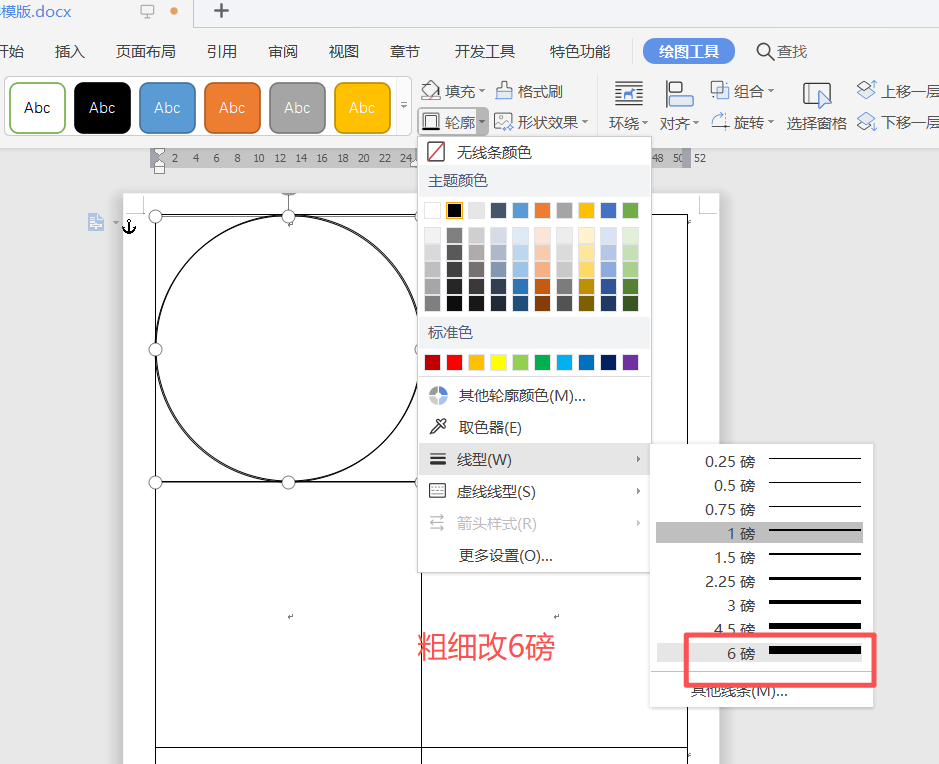This screenshot has width=939, height=764.
Task: Pick the purple standard color swatch
Action: click(x=631, y=362)
